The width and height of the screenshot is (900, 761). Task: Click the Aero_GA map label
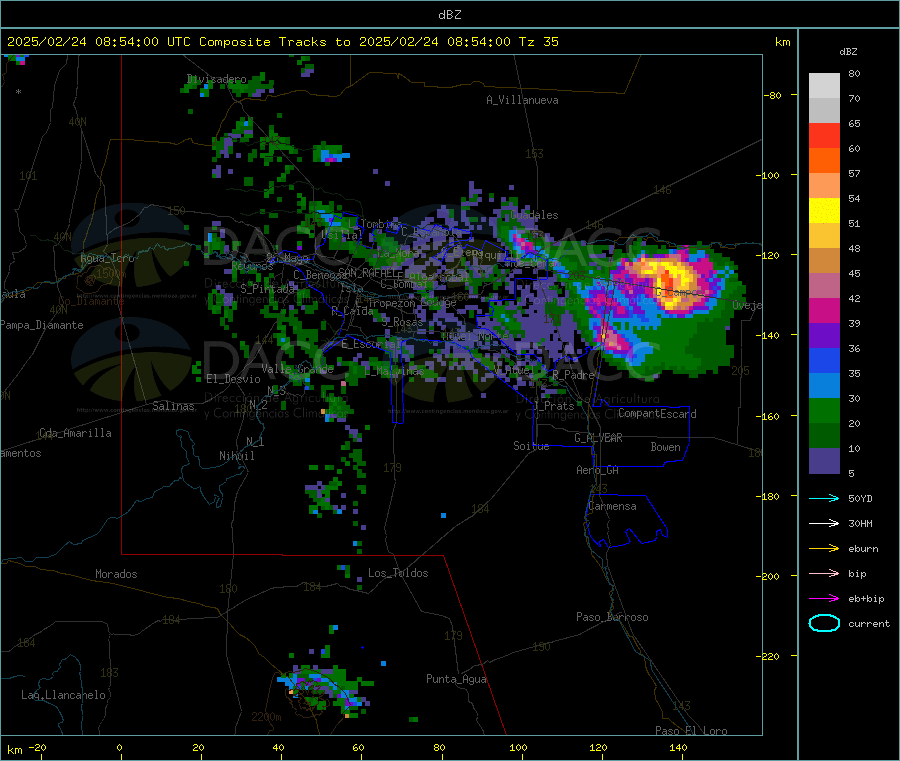[598, 470]
